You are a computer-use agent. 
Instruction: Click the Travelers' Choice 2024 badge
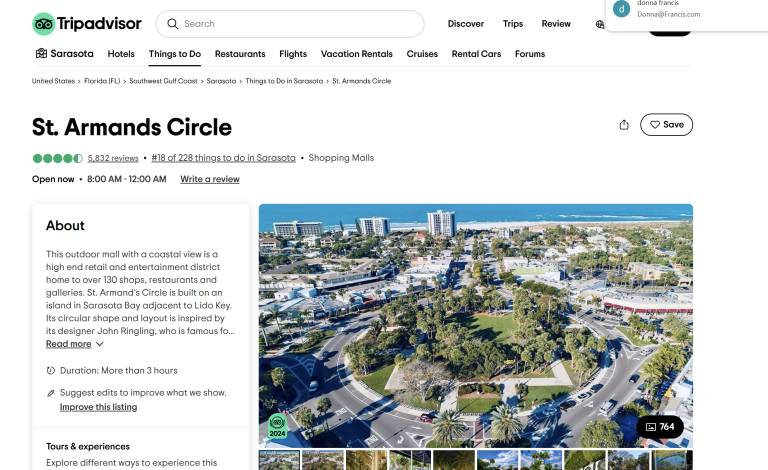pyautogui.click(x=277, y=425)
